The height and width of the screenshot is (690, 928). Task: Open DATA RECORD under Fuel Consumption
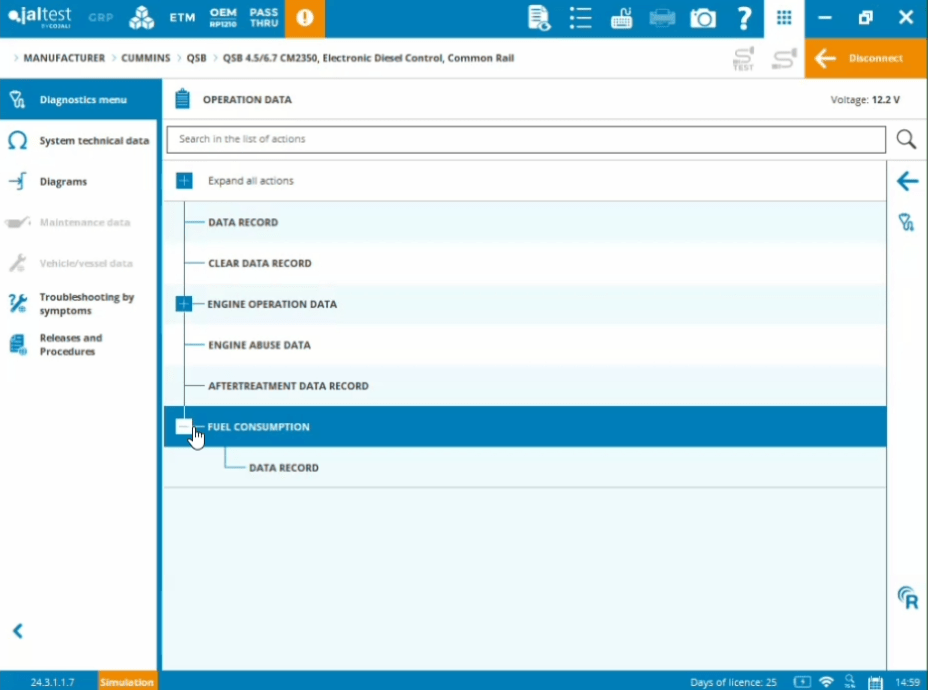284,468
